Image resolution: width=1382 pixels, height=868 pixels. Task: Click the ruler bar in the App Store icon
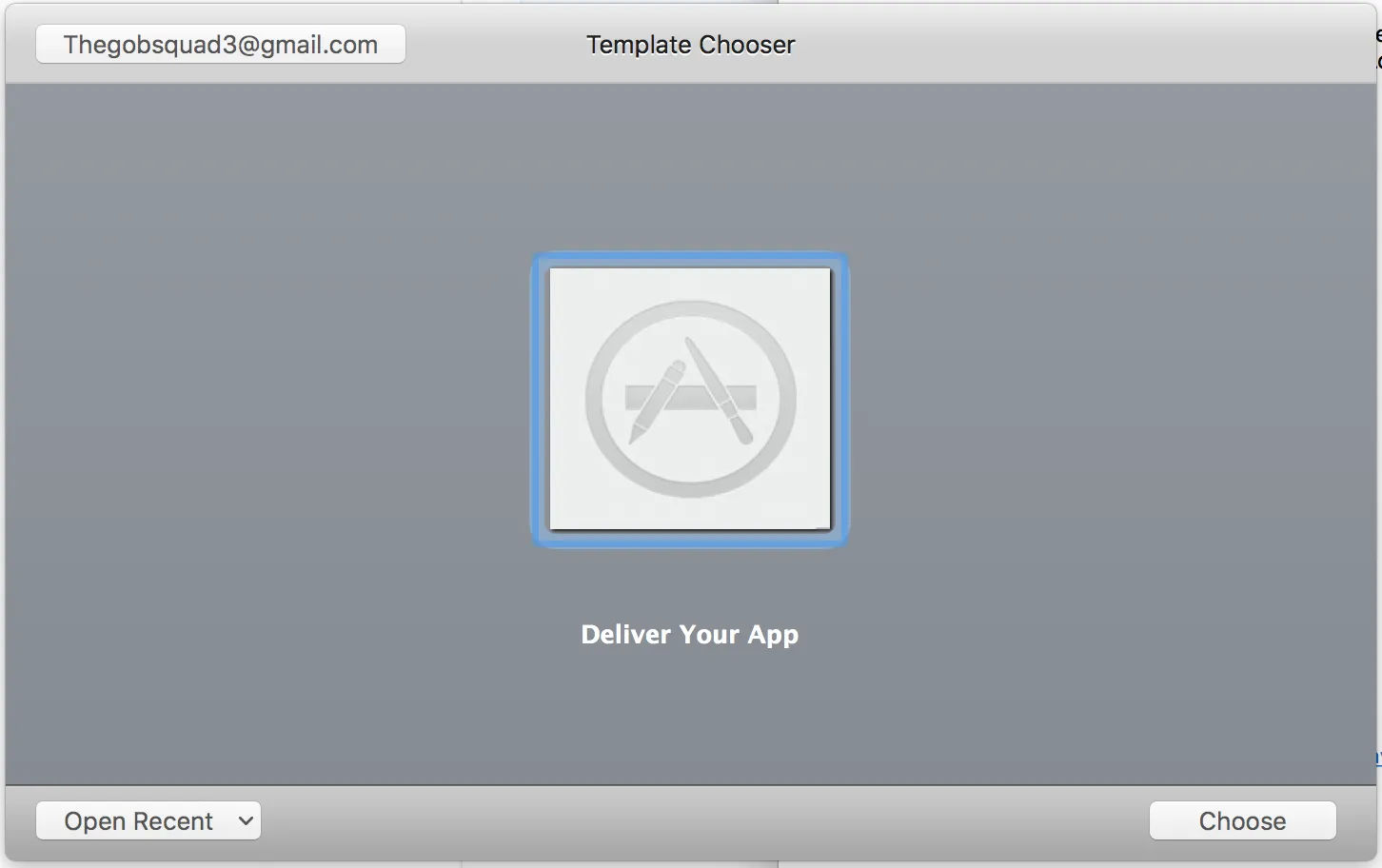pos(690,398)
